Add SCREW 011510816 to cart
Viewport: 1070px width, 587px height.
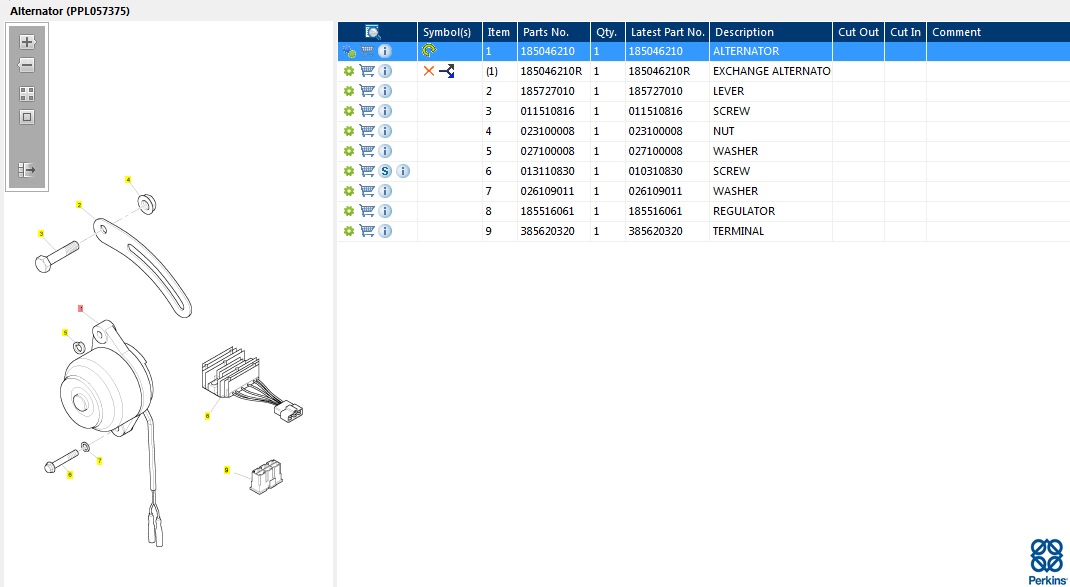pos(367,111)
